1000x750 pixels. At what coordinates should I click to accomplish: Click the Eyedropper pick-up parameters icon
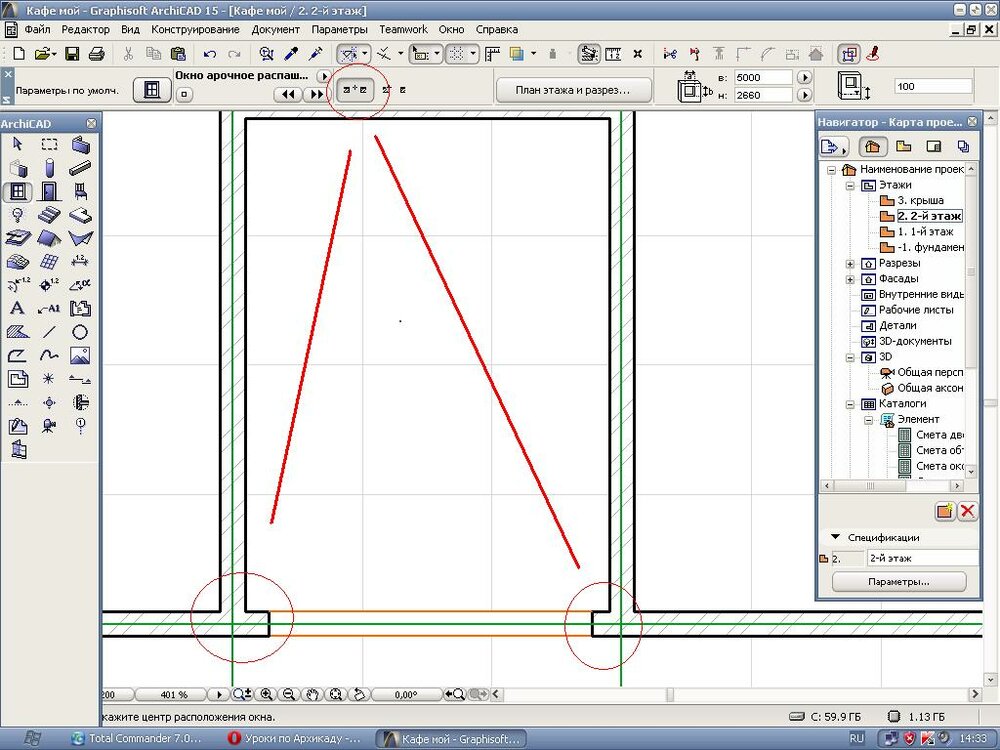click(x=292, y=53)
